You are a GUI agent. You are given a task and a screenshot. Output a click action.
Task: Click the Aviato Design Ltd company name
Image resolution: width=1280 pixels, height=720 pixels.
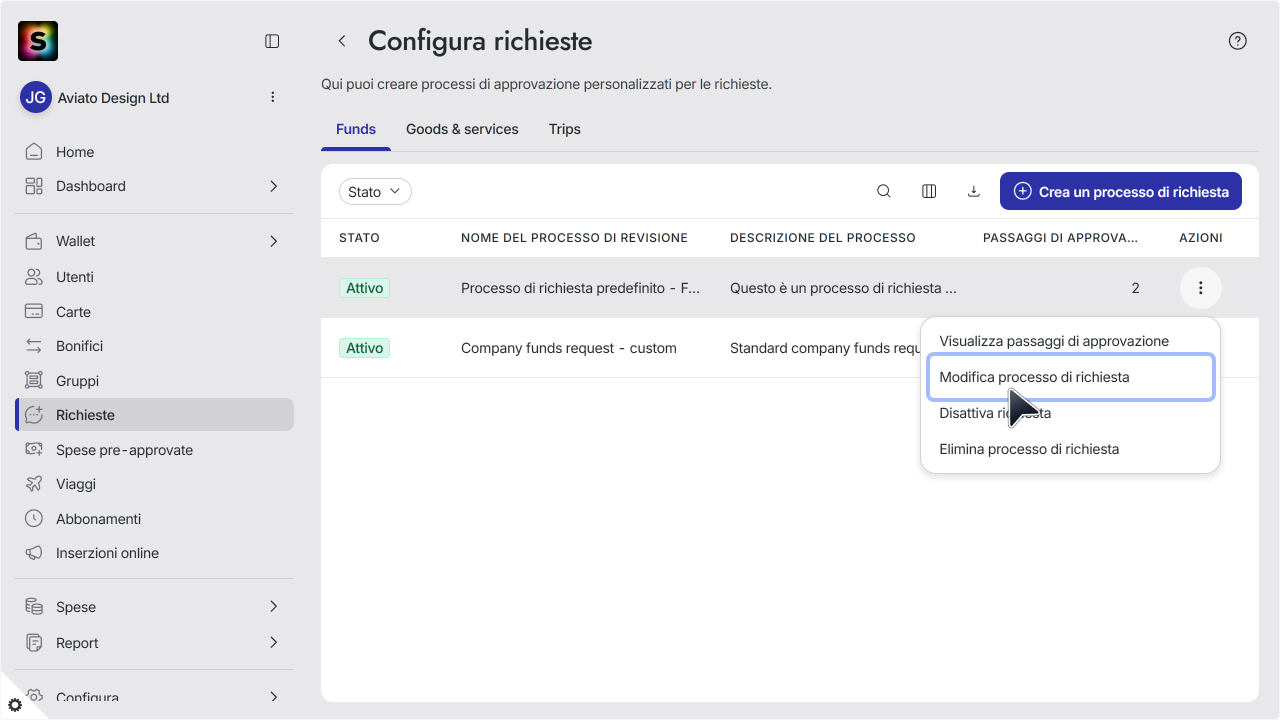tap(113, 98)
